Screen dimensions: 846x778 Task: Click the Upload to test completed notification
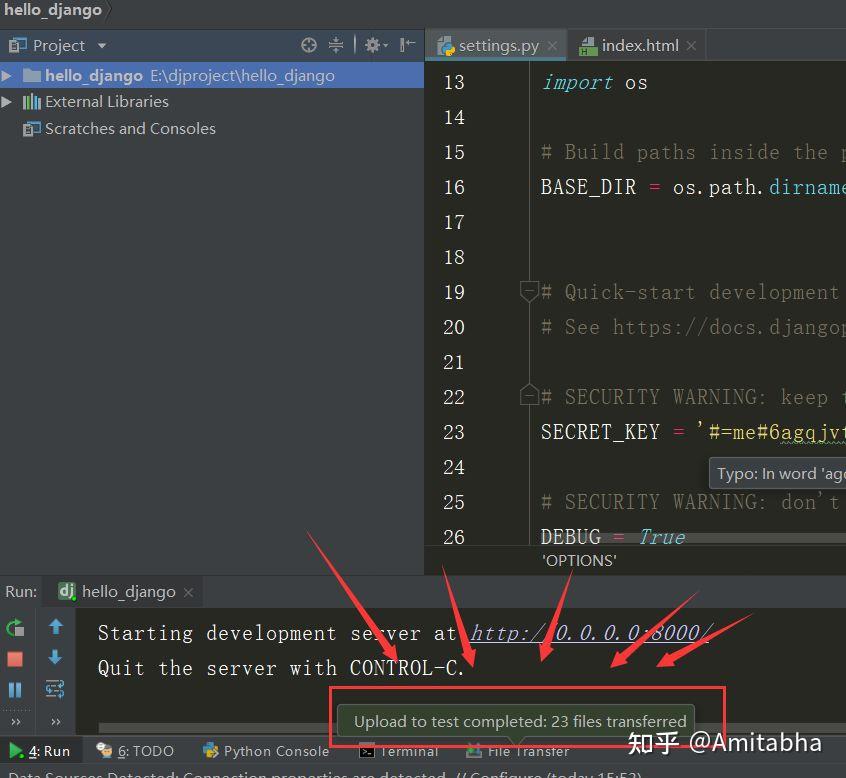pyautogui.click(x=516, y=721)
